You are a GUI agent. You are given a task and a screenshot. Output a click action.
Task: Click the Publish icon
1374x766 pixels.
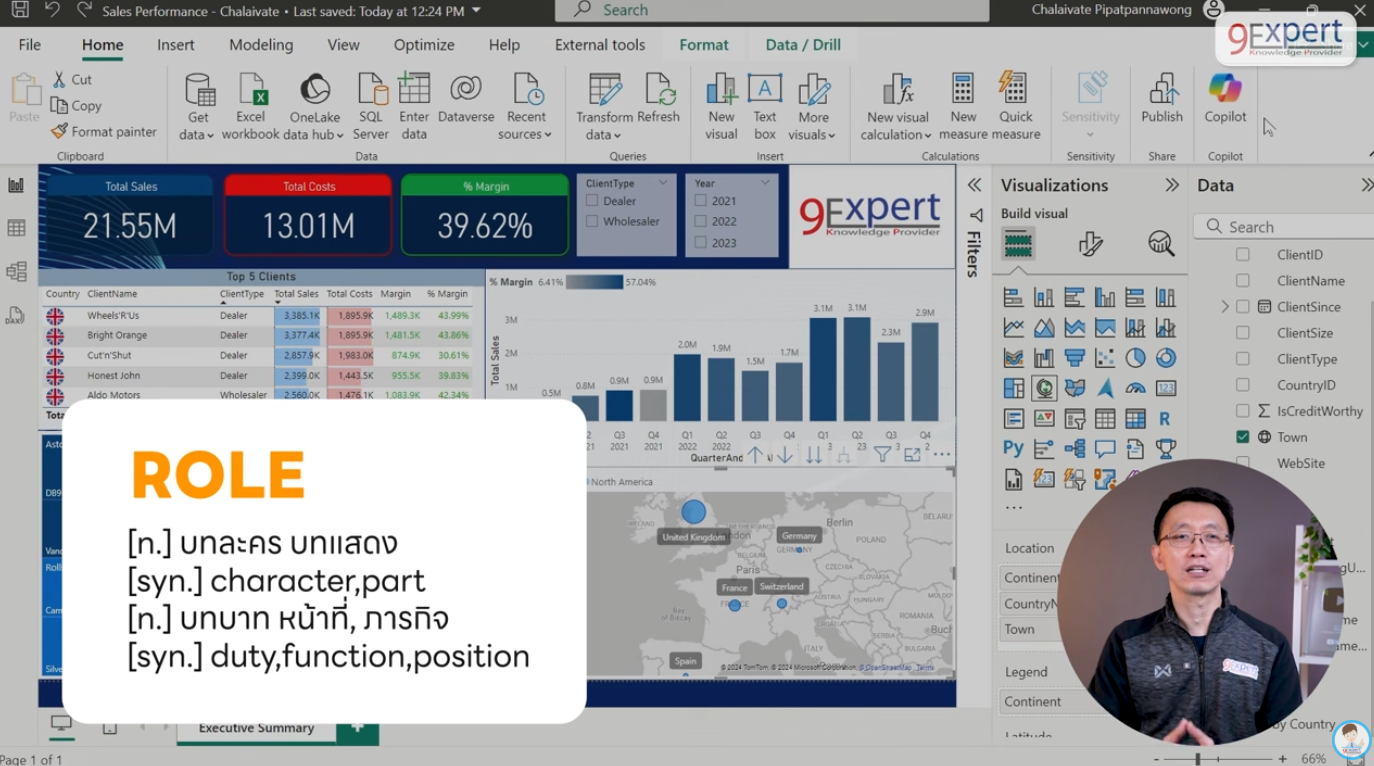[1161, 99]
